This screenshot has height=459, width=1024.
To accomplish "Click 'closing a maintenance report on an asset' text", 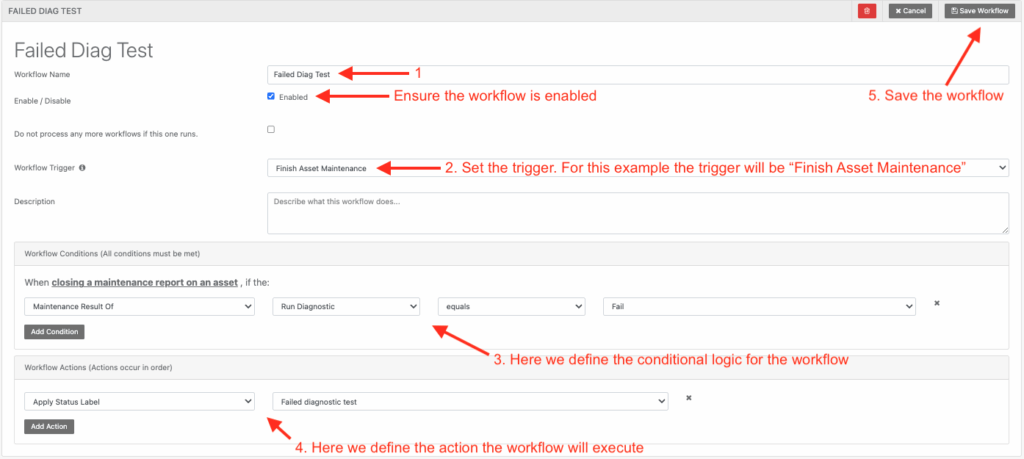I will coord(144,283).
